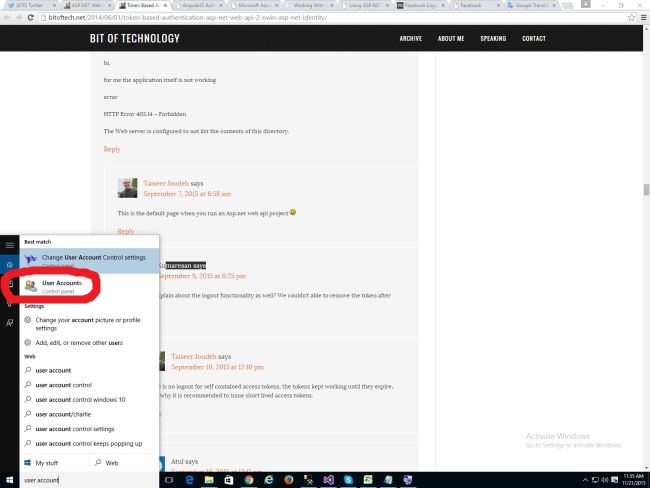
Task: Select 'user account control' web suggestion
Action: pos(89,385)
